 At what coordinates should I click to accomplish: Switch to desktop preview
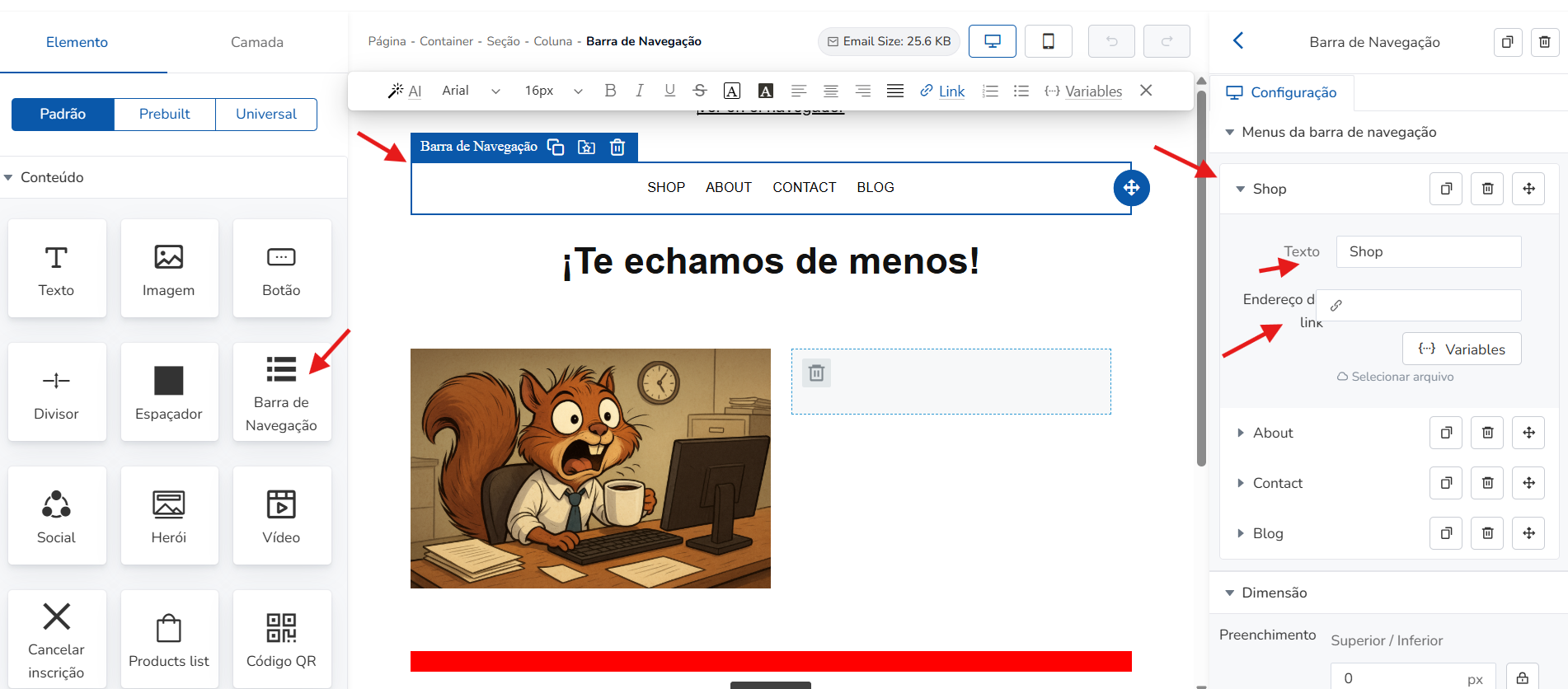tap(993, 41)
